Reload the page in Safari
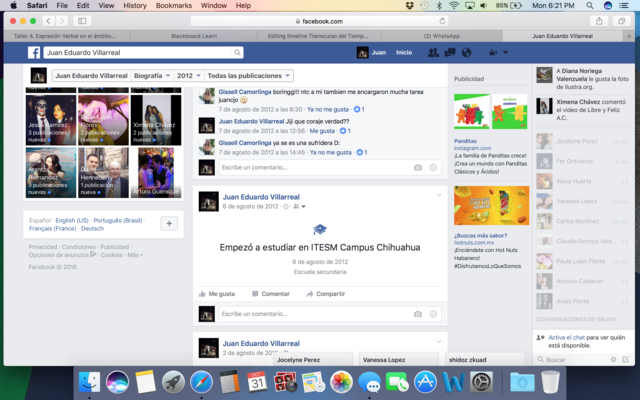The height and width of the screenshot is (400, 640). tap(442, 21)
